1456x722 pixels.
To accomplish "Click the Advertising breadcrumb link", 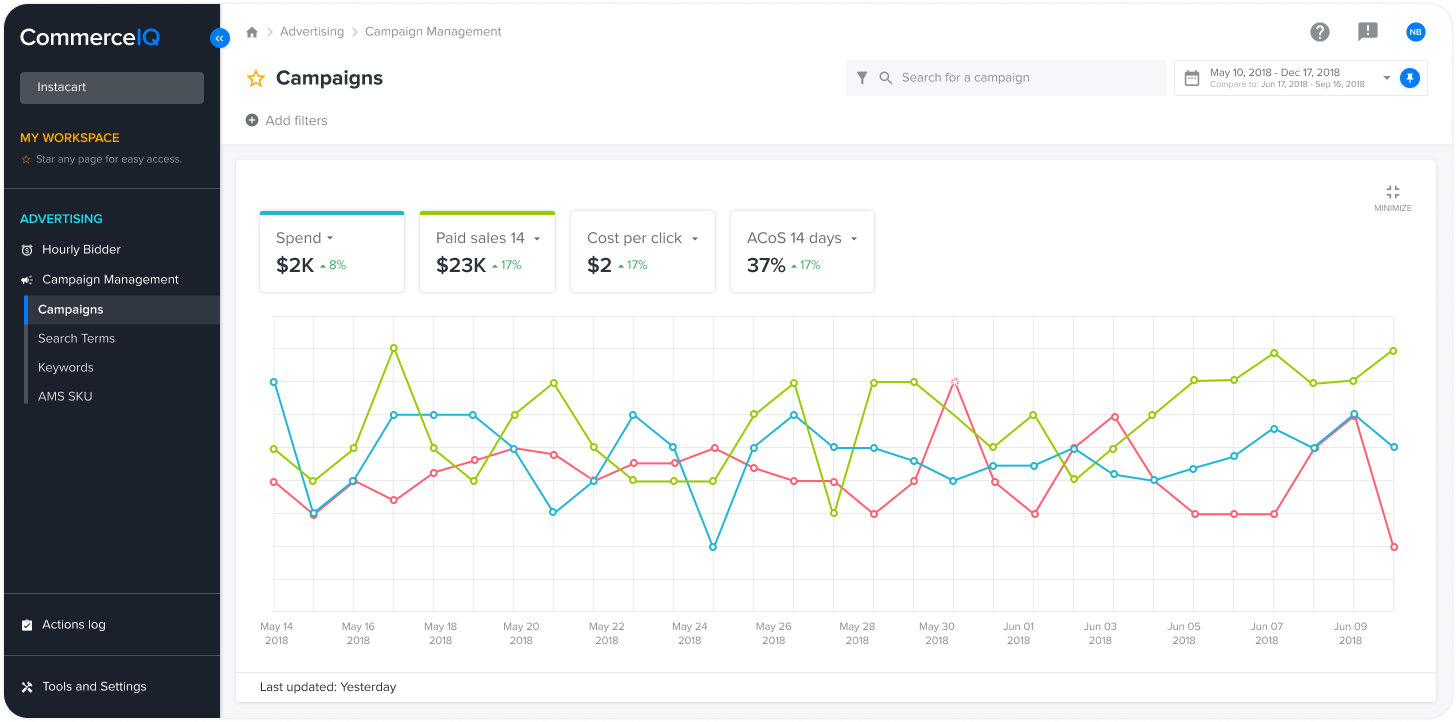I will coord(312,32).
